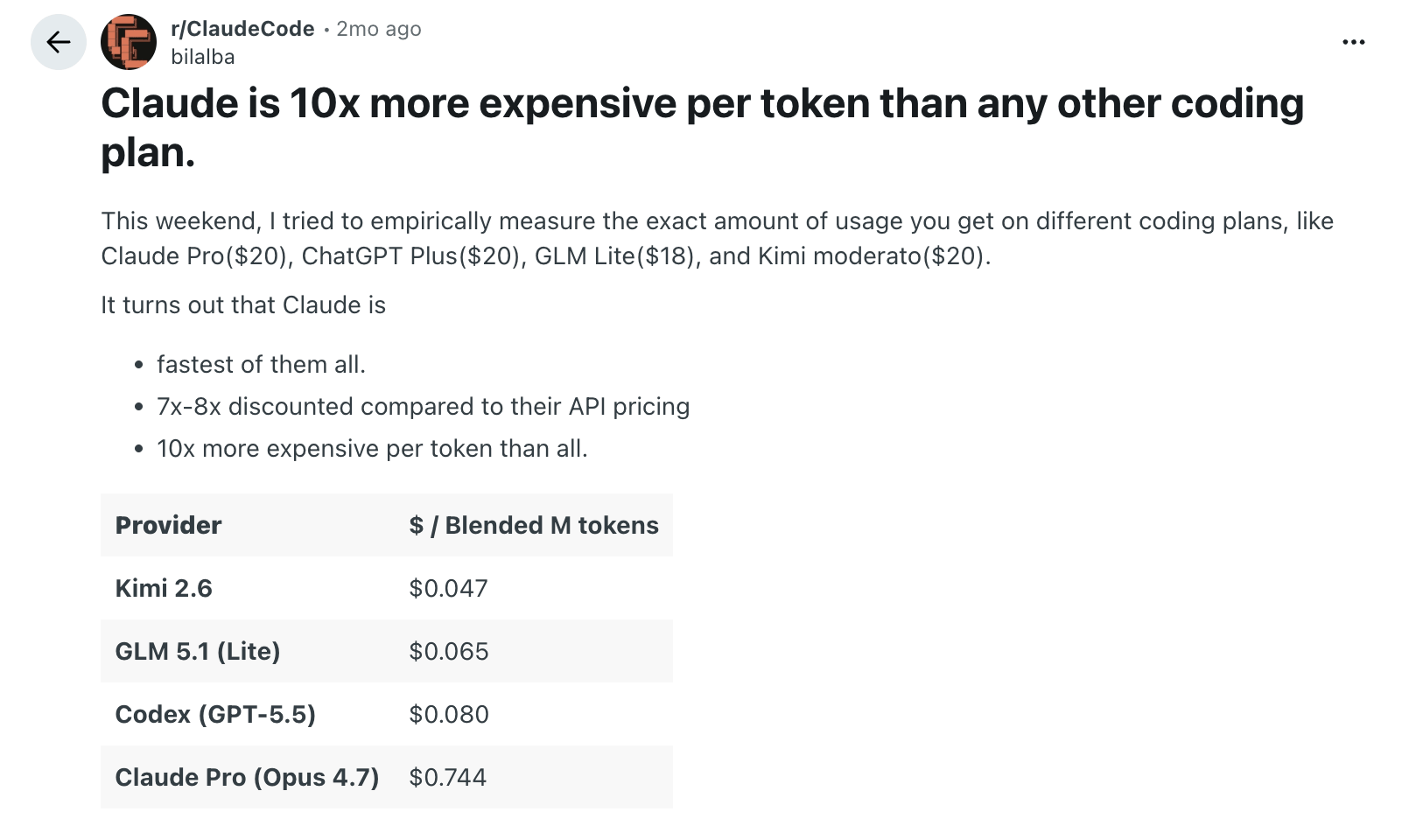Open the bilalba user profile
Image resolution: width=1402 pixels, height=840 pixels.
click(203, 57)
